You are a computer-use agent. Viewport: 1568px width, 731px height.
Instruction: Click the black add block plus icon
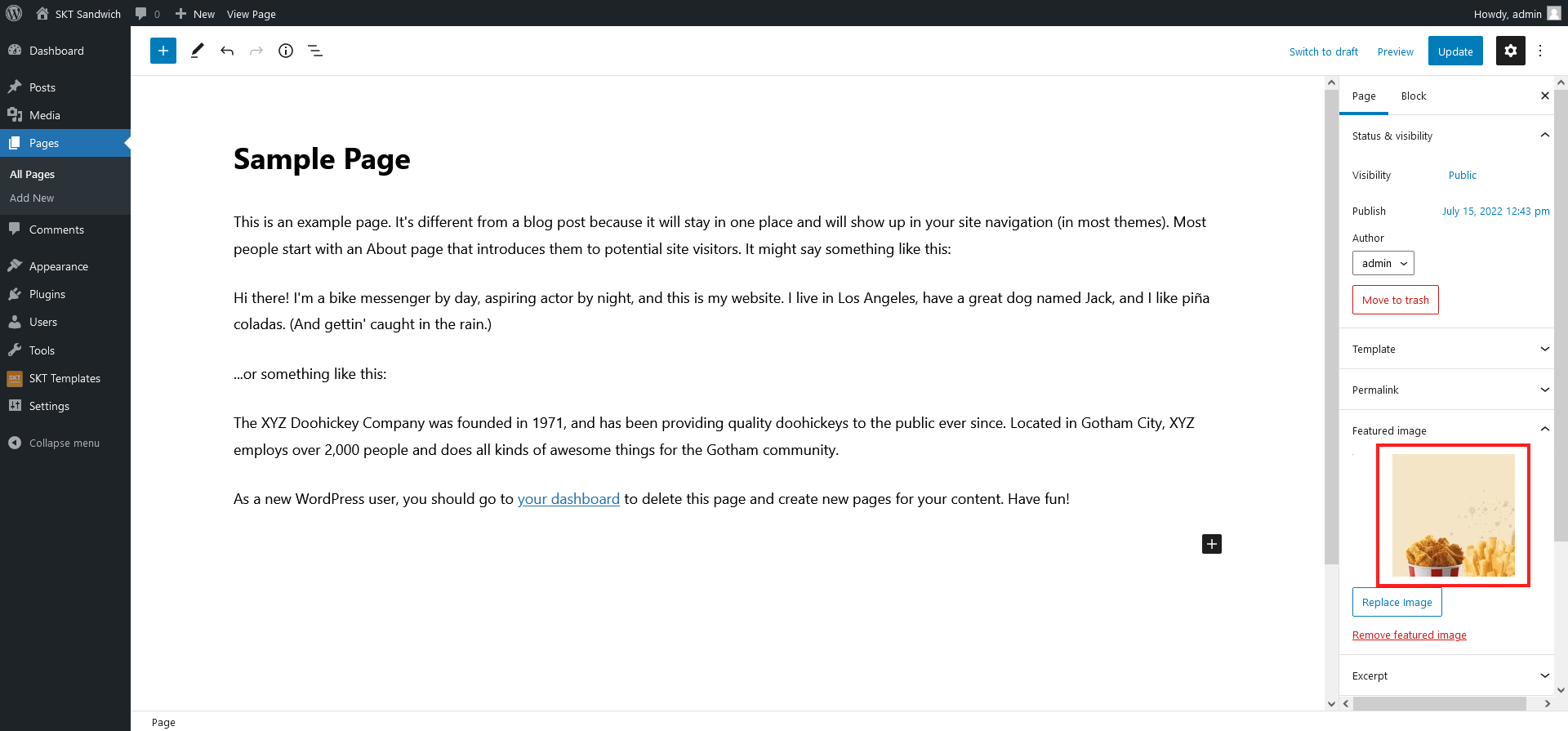point(1212,544)
